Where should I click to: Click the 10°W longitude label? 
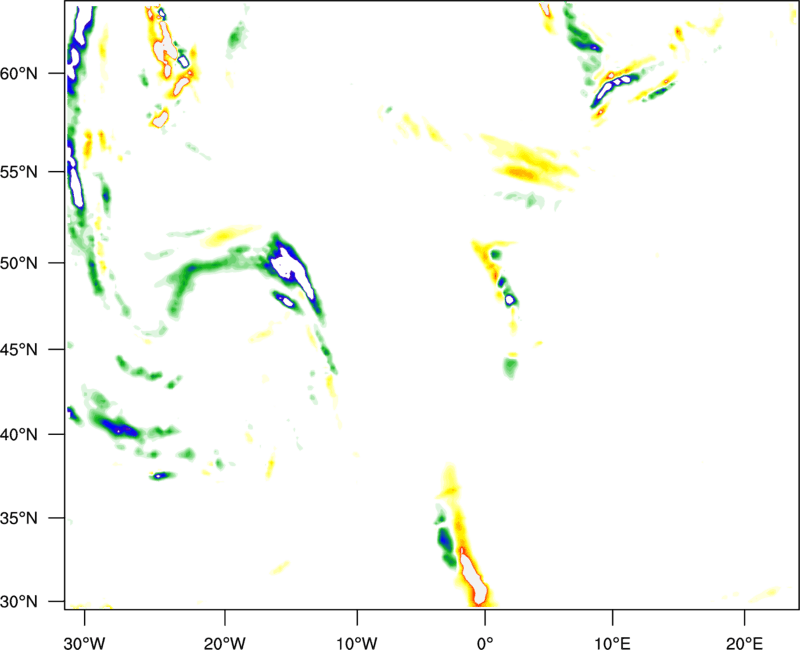357,643
